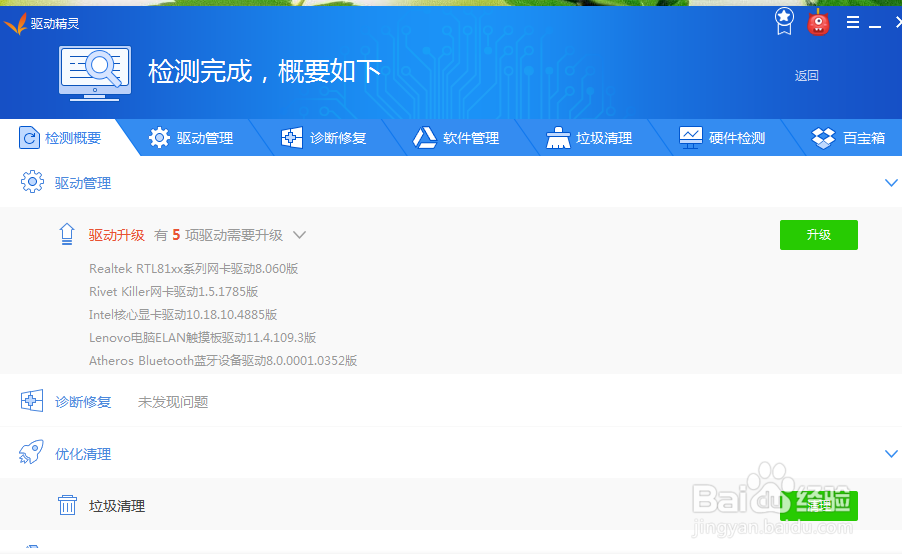Open the 驱动管理 tab
Viewport: 902px width, 558px height.
tap(190, 138)
